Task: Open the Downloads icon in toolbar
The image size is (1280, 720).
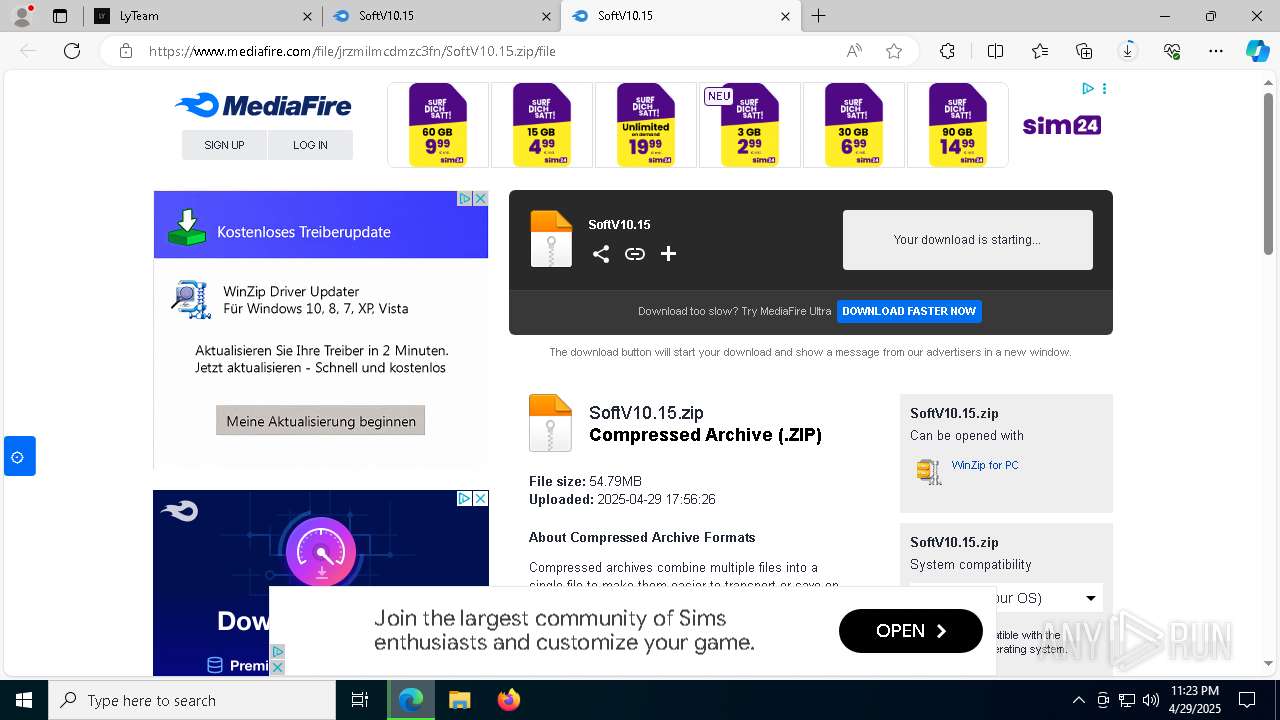Action: click(1128, 51)
